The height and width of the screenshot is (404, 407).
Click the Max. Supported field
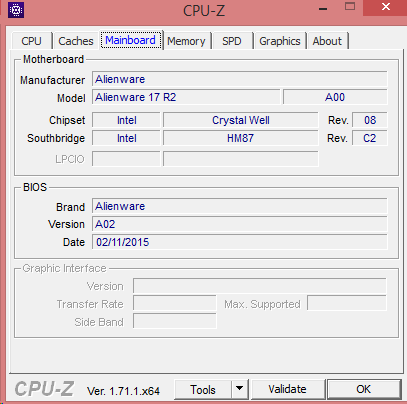click(347, 304)
